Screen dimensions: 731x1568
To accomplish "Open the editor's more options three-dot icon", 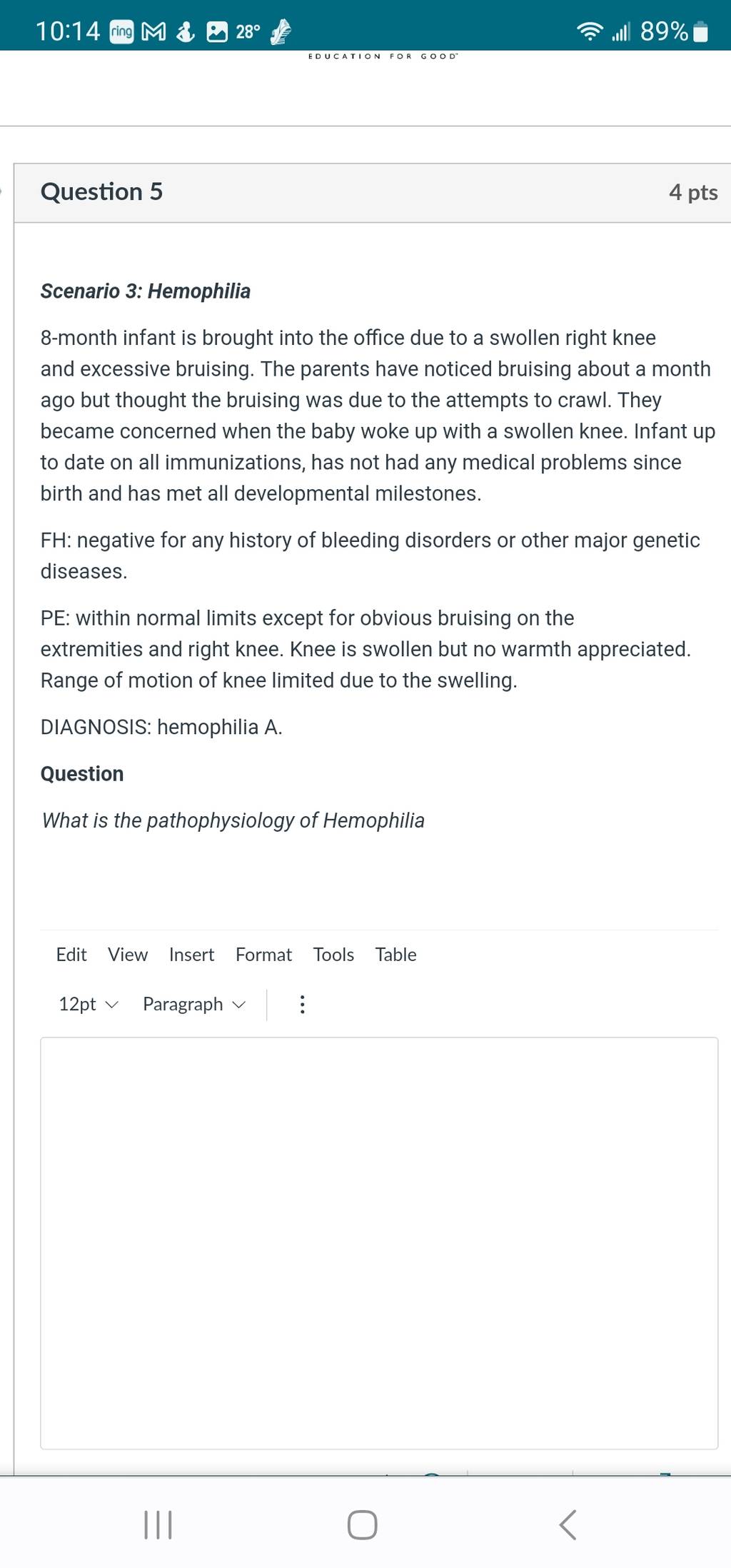I will pyautogui.click(x=302, y=1004).
